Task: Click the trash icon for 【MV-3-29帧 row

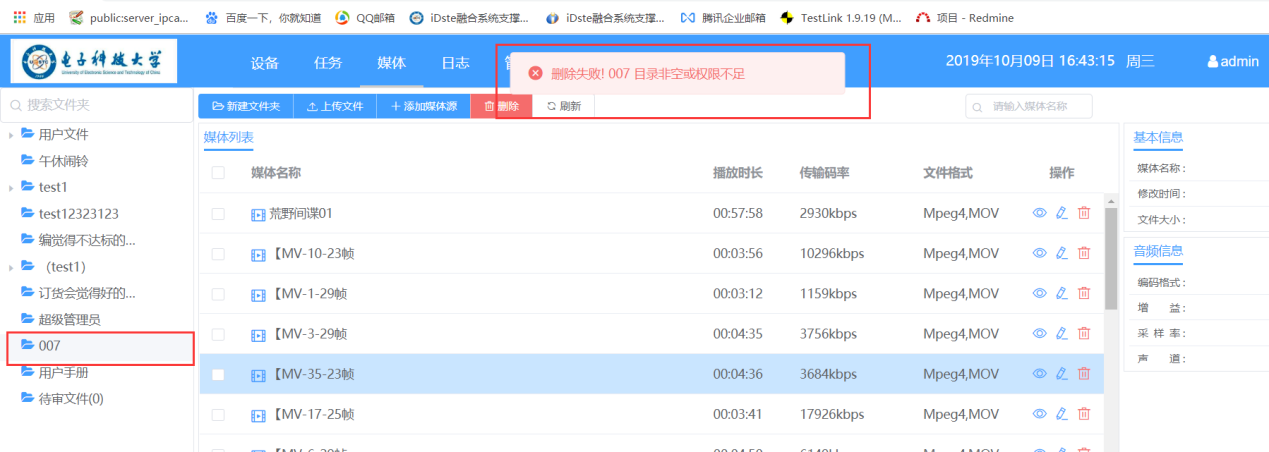Action: tap(1084, 333)
